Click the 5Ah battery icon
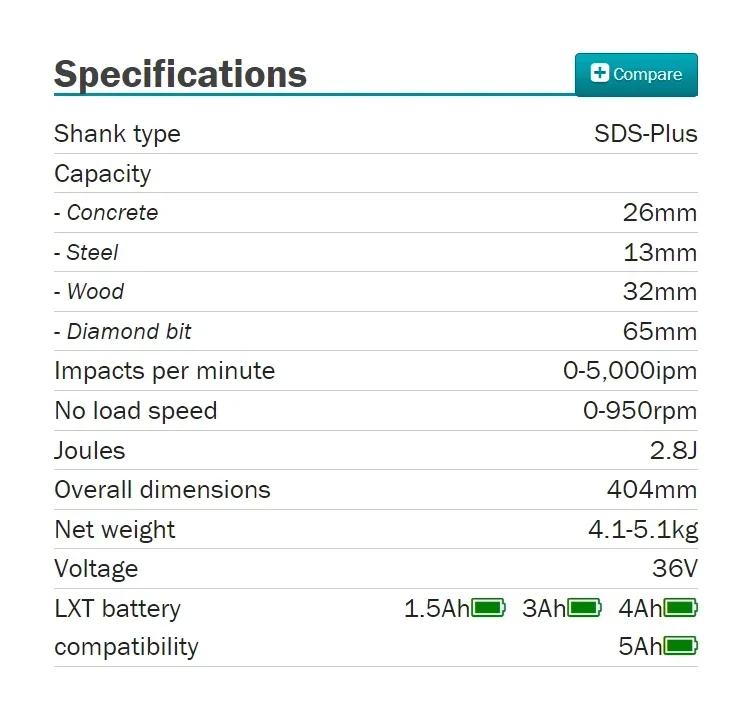 [681, 647]
